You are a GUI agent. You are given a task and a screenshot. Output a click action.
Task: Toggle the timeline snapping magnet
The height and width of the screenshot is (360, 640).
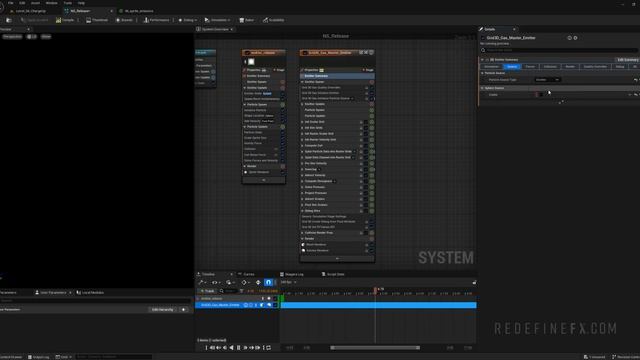tap(268, 282)
